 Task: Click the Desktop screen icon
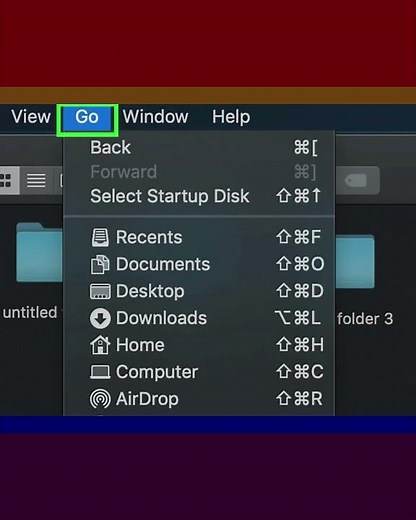point(100,291)
